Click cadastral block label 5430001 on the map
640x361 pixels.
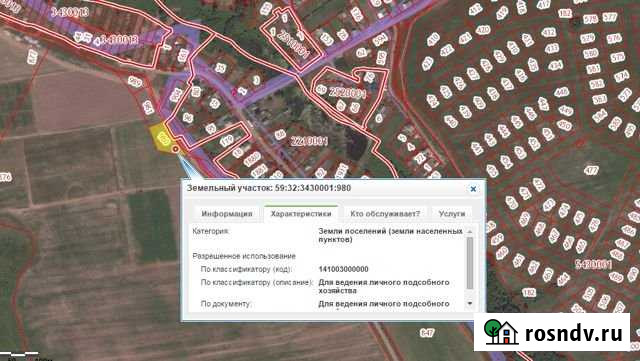pos(593,265)
